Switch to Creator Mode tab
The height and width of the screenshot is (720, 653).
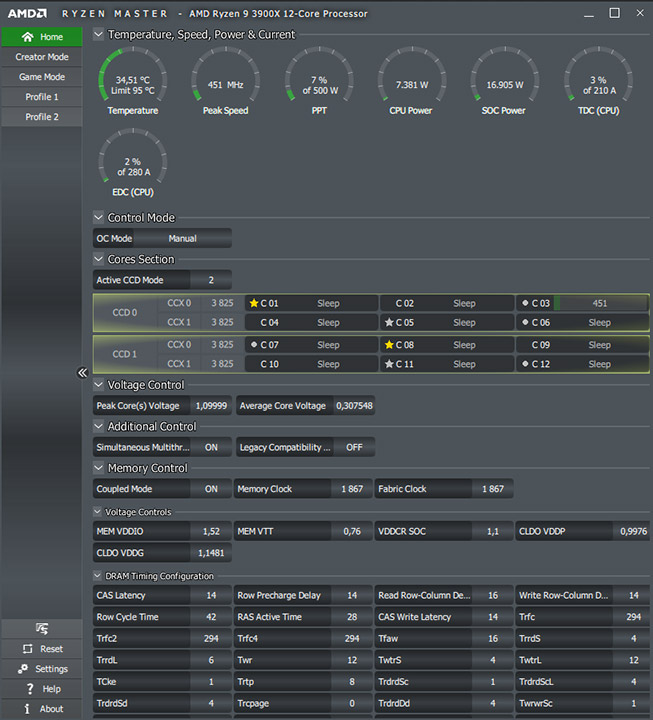42,57
